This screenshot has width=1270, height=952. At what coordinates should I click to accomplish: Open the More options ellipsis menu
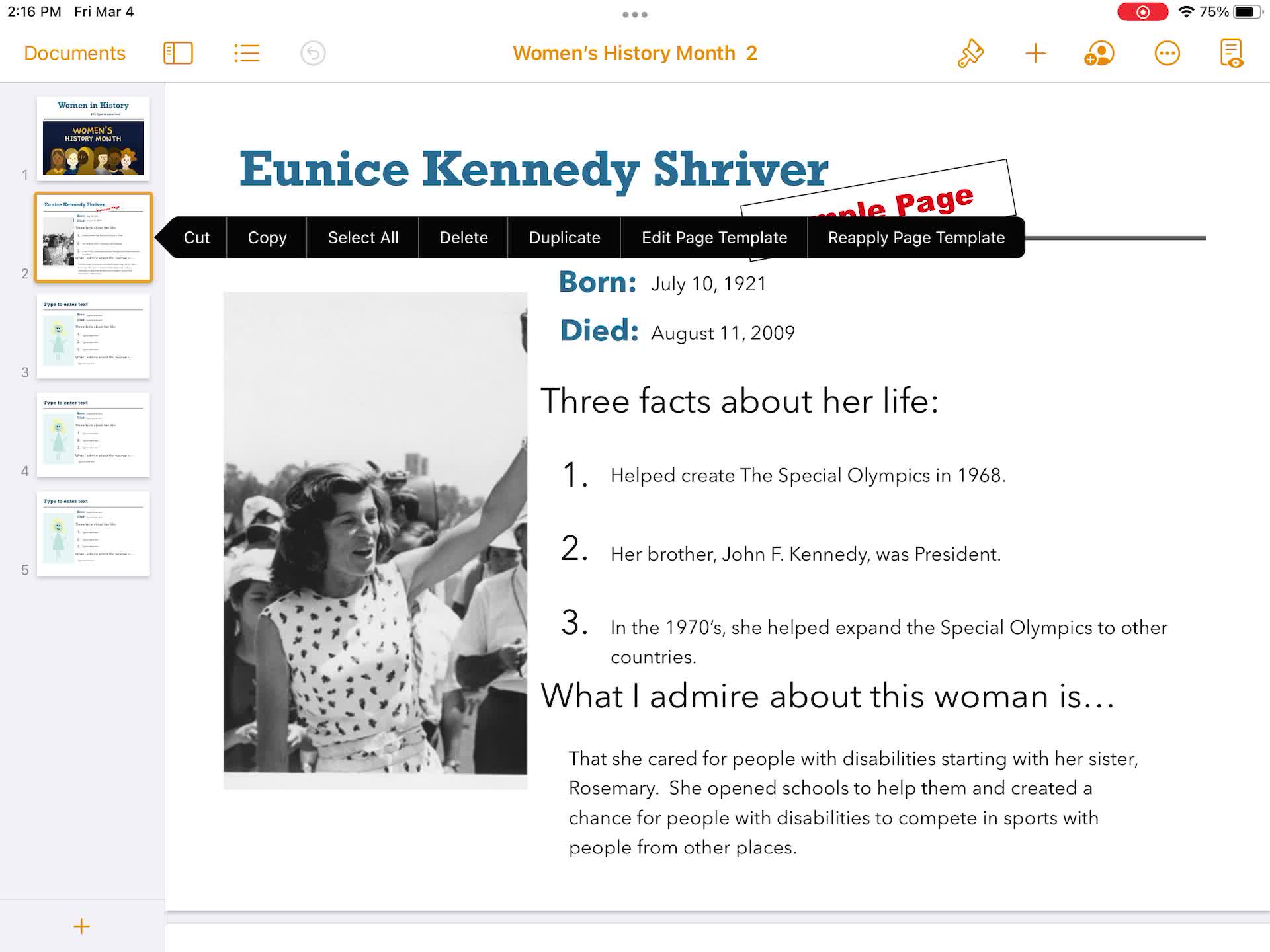click(x=1167, y=53)
